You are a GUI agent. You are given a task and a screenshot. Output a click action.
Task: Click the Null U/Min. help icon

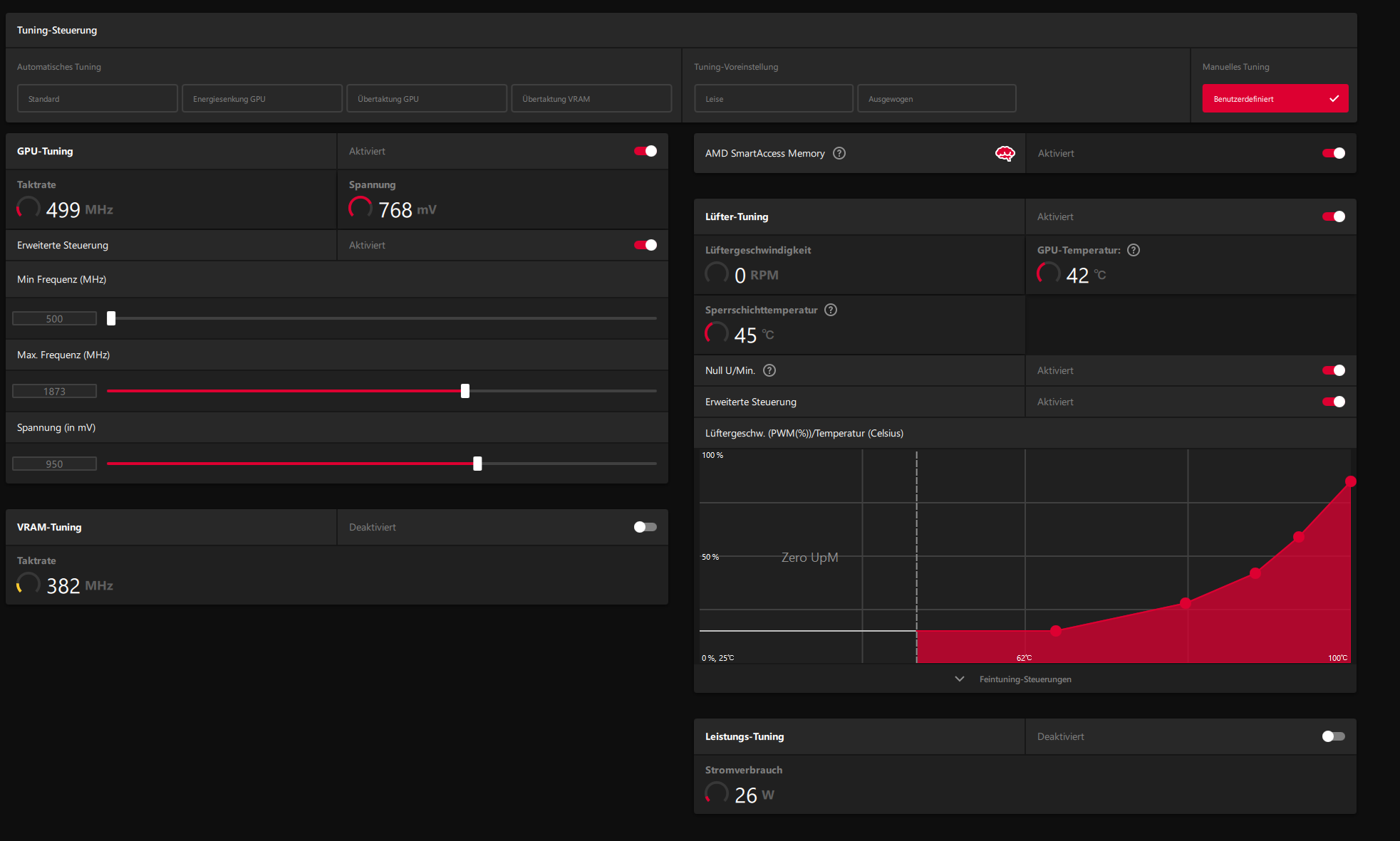[769, 370]
